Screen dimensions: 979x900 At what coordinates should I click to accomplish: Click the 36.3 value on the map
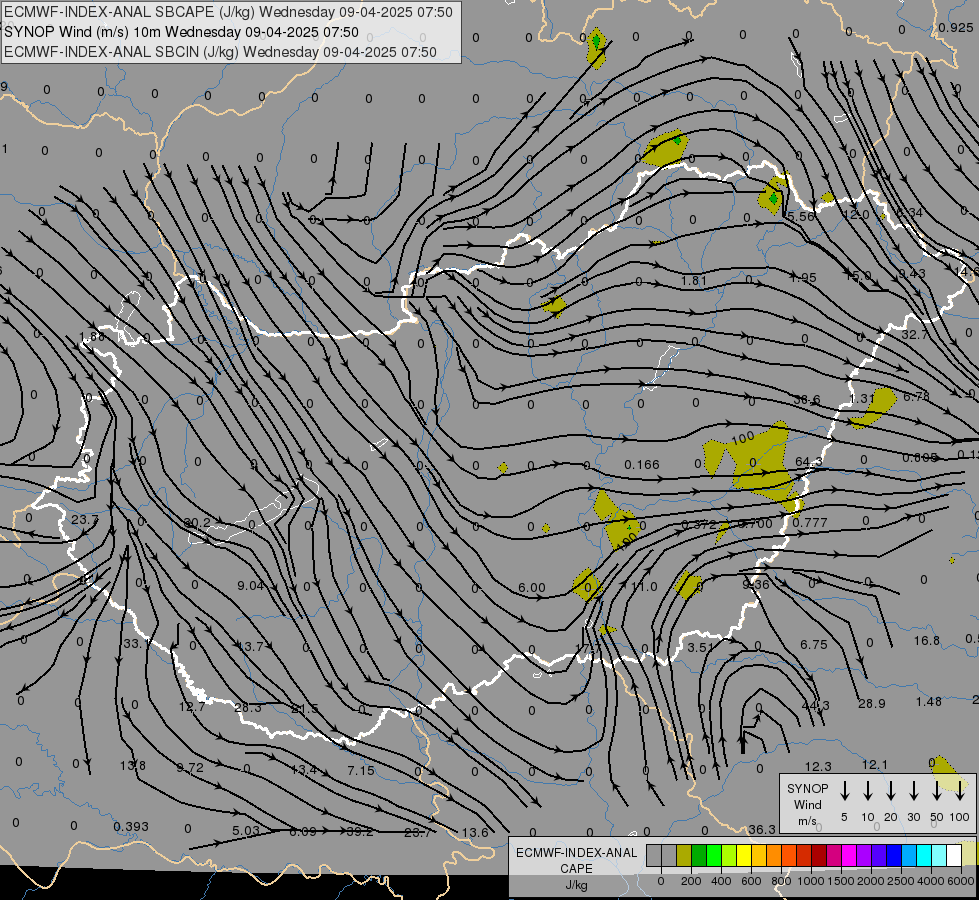(762, 829)
